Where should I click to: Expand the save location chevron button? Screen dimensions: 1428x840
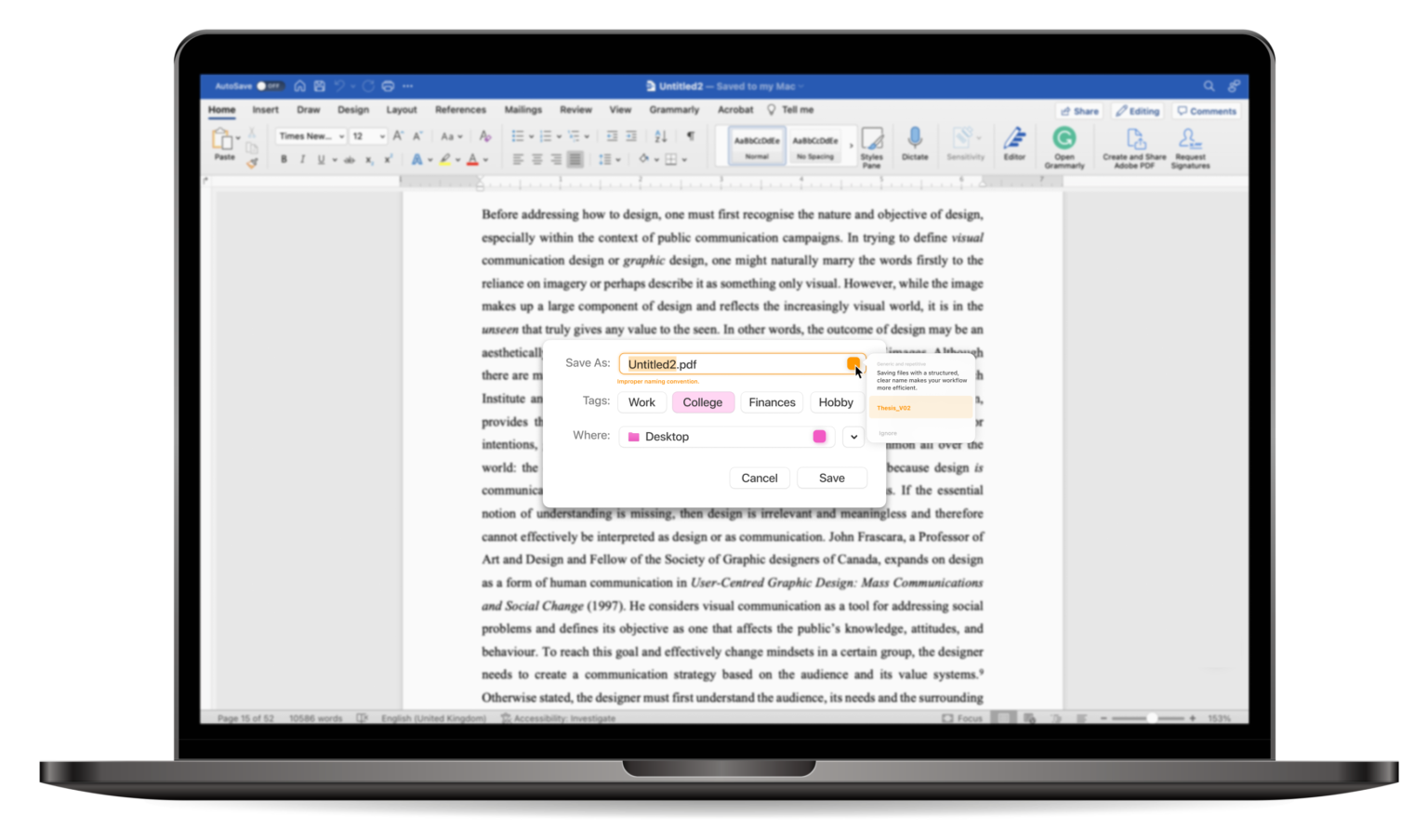click(x=853, y=437)
